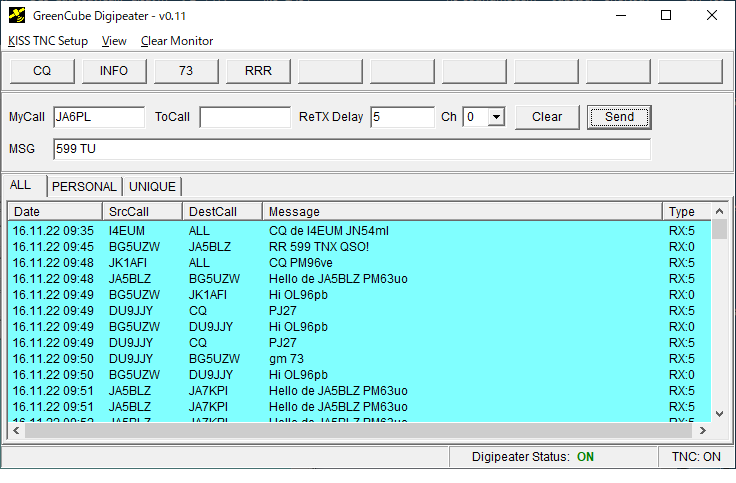This screenshot has height=483, width=736.
Task: Choose Clear Monitor from the menu bar
Action: pos(177,41)
